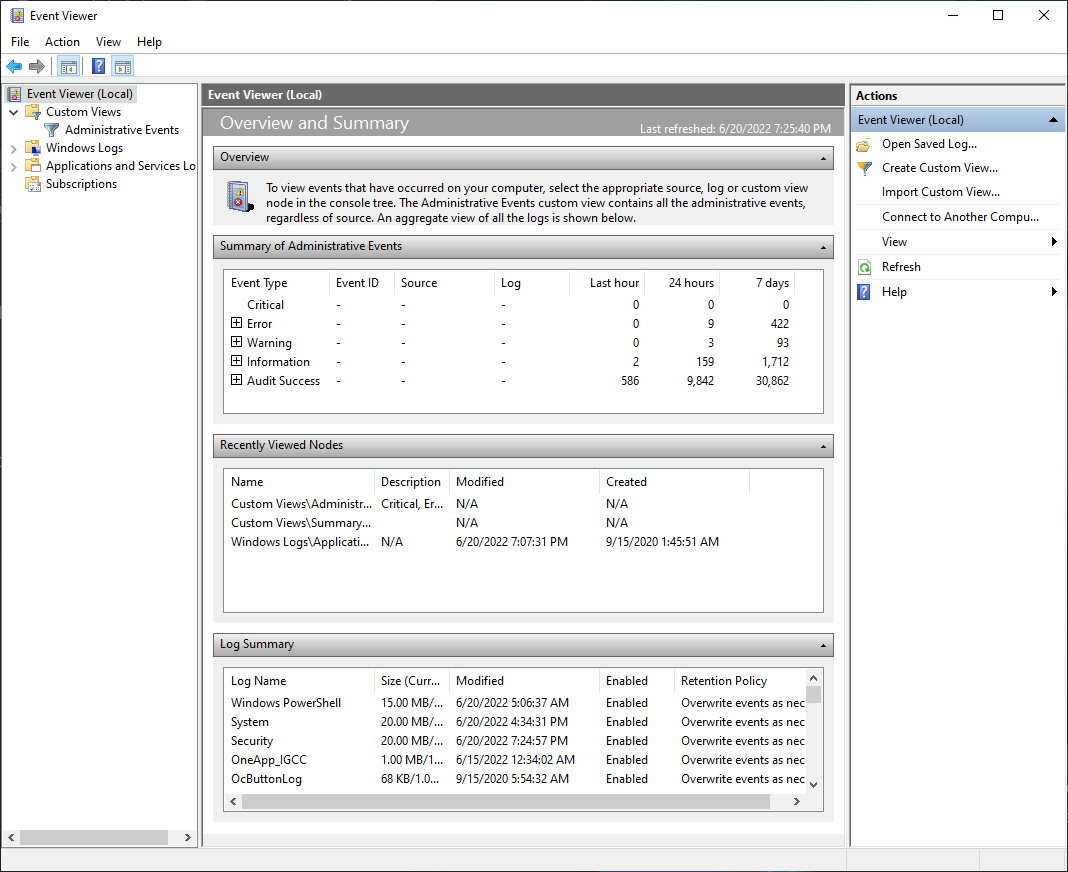Image resolution: width=1068 pixels, height=872 pixels.
Task: Click the Forward arrow toolbar icon
Action: click(x=37, y=66)
